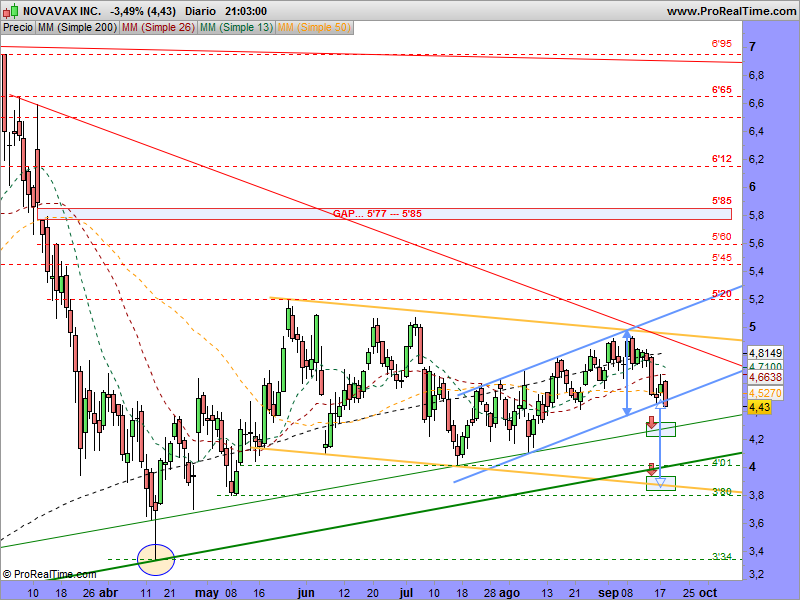This screenshot has width=800, height=600.
Task: Click the 4,6638 red value tag
Action: click(765, 377)
